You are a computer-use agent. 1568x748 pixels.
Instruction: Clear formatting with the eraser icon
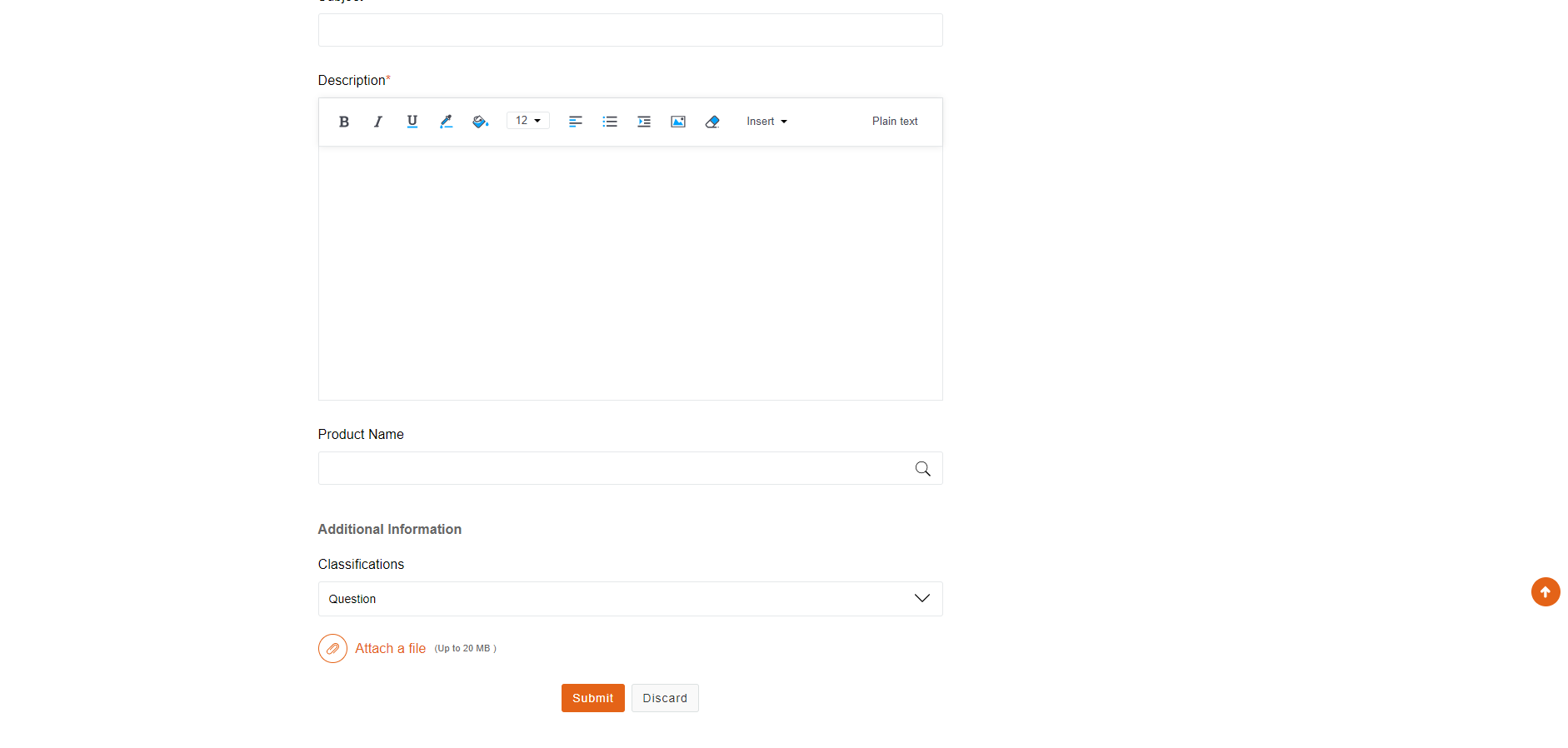(x=712, y=122)
